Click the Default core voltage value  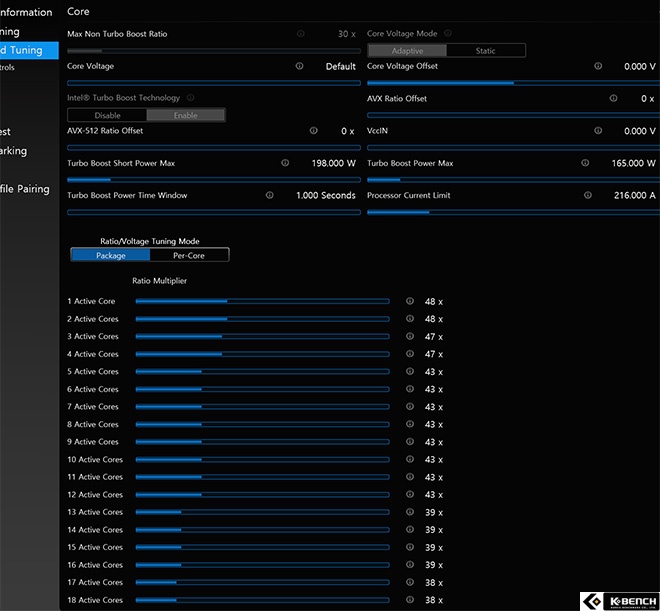click(341, 66)
